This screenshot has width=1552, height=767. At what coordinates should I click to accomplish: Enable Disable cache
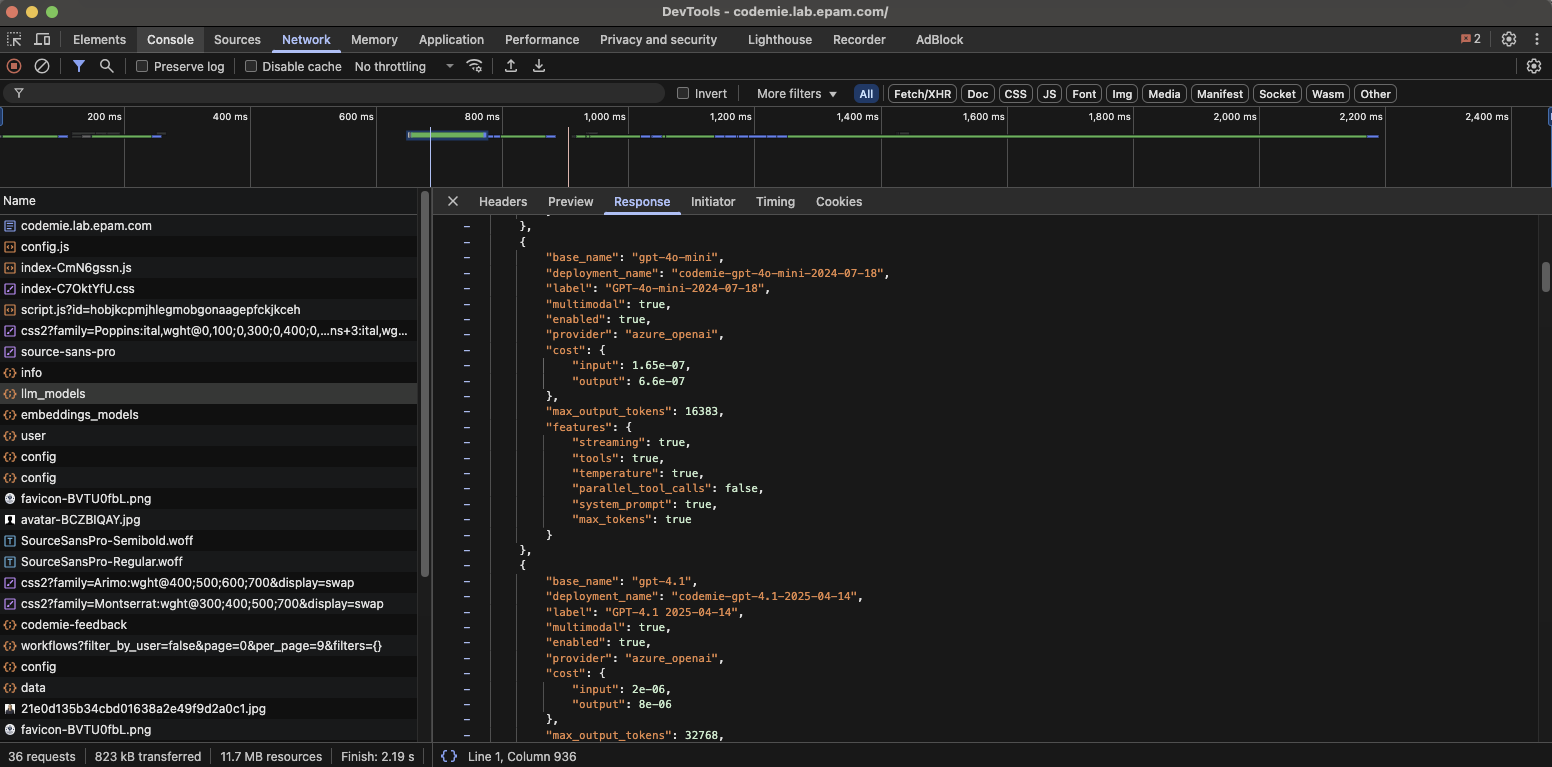[251, 66]
